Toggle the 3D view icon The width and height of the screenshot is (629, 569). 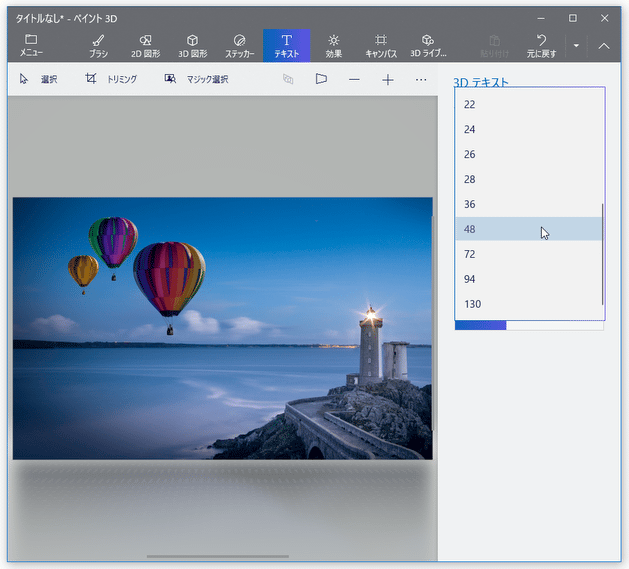[x=288, y=79]
